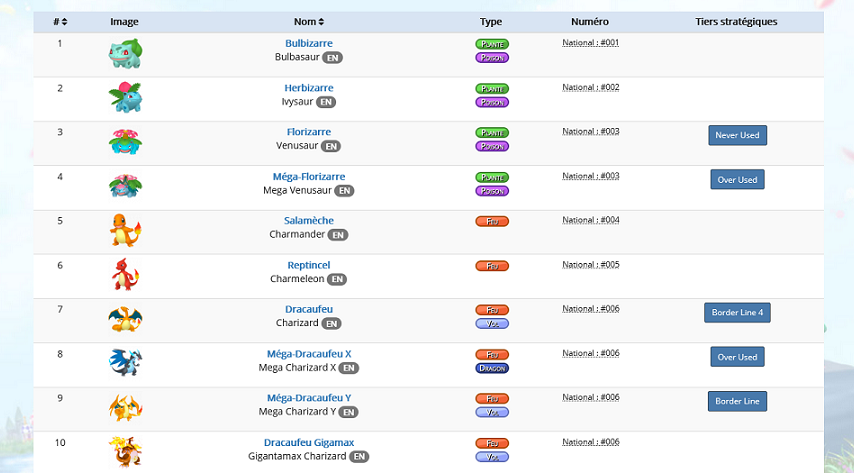This screenshot has height=473, width=854.
Task: Click the Reptincel sprite image
Action: pos(125,275)
